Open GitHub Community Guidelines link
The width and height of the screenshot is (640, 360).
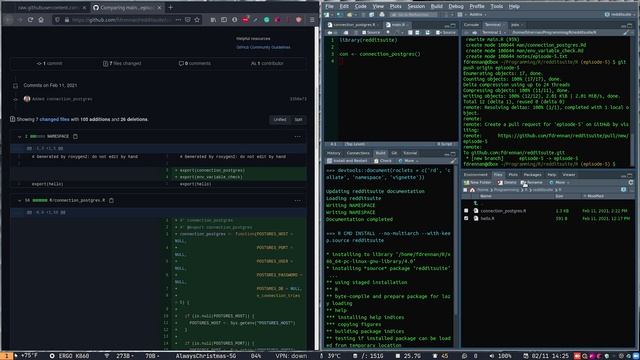(x=263, y=47)
